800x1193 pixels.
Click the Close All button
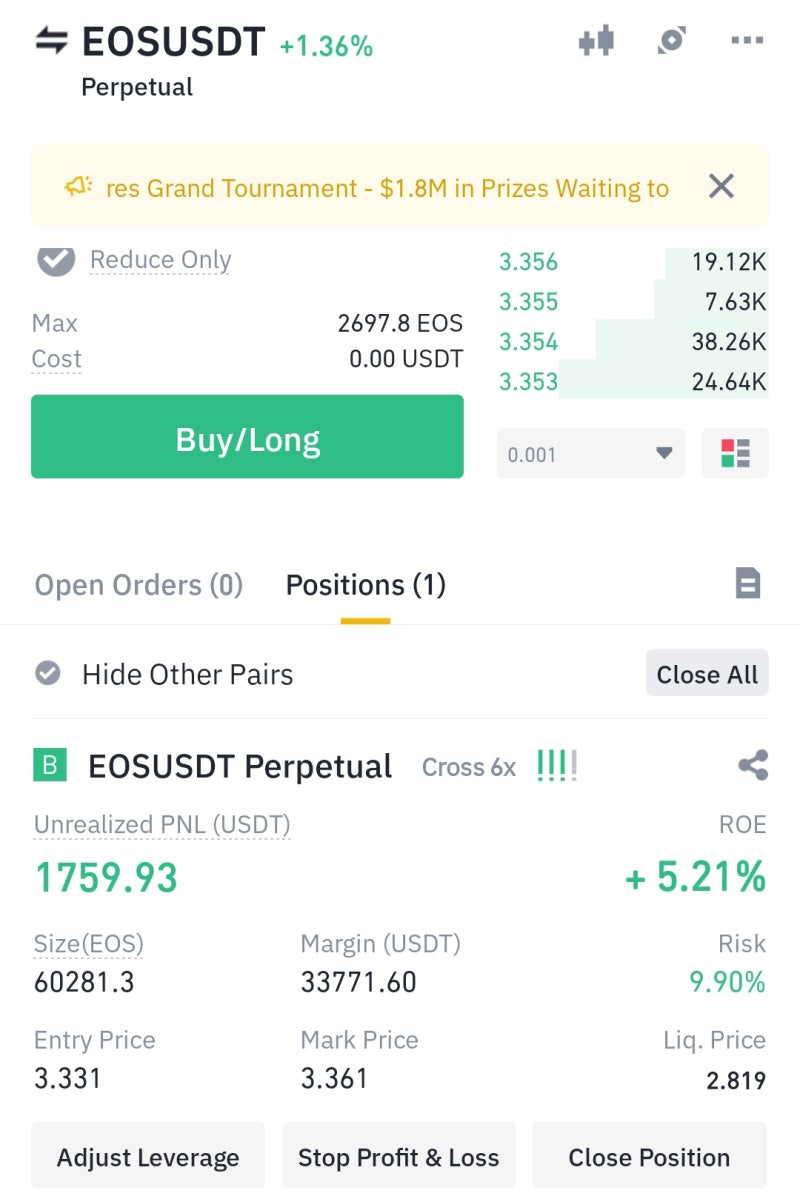click(x=707, y=674)
